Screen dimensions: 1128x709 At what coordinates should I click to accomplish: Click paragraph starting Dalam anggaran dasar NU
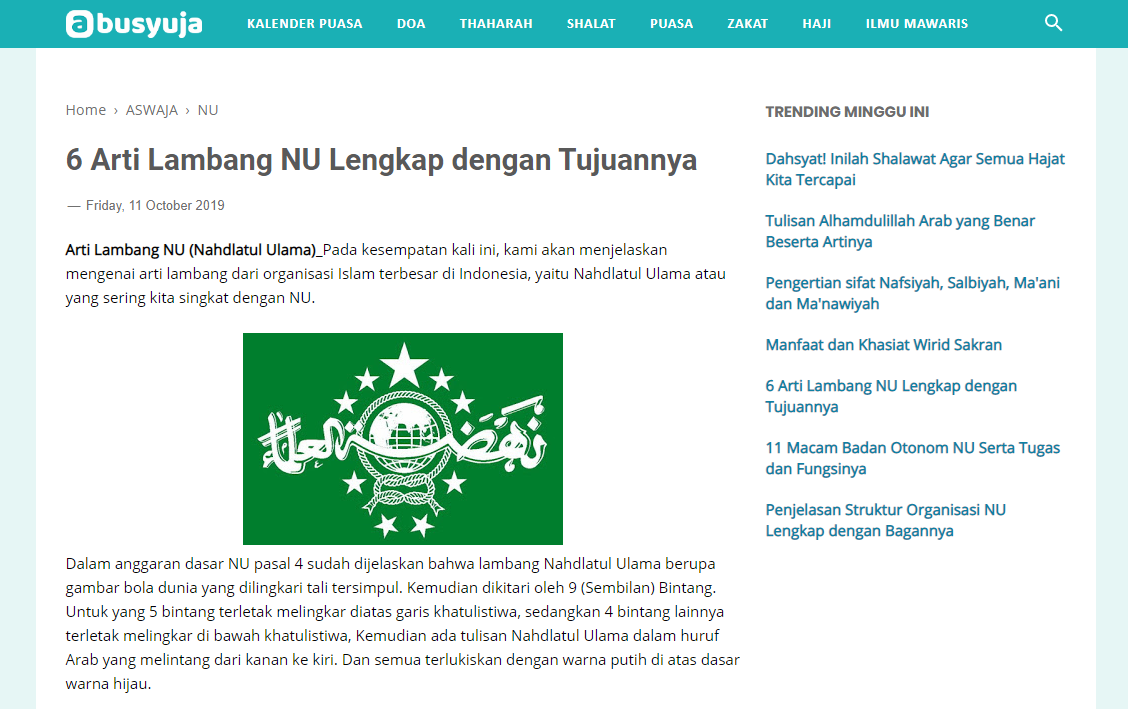click(x=403, y=623)
